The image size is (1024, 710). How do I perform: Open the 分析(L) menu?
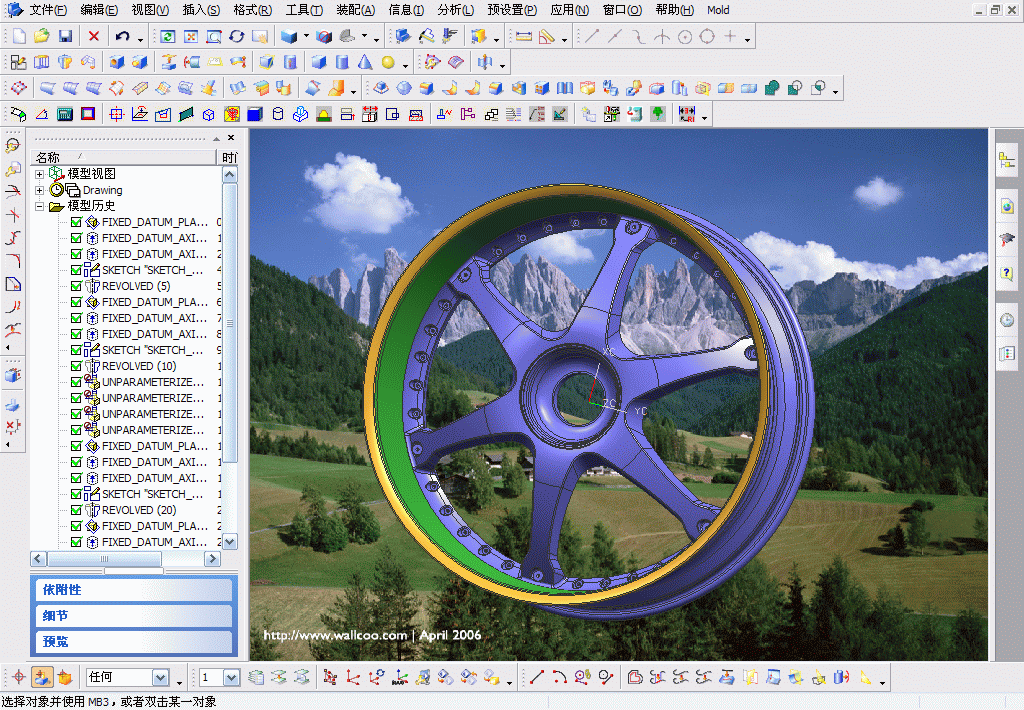coord(456,10)
